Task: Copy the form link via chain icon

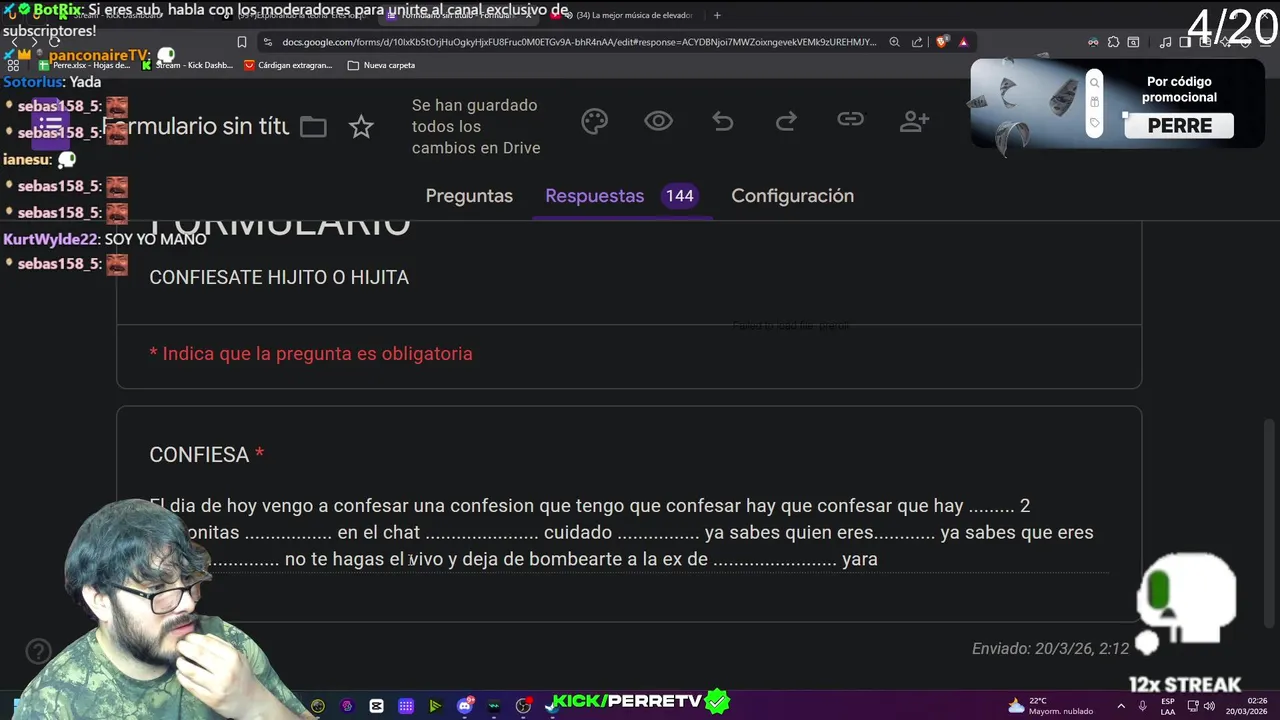Action: (x=850, y=120)
